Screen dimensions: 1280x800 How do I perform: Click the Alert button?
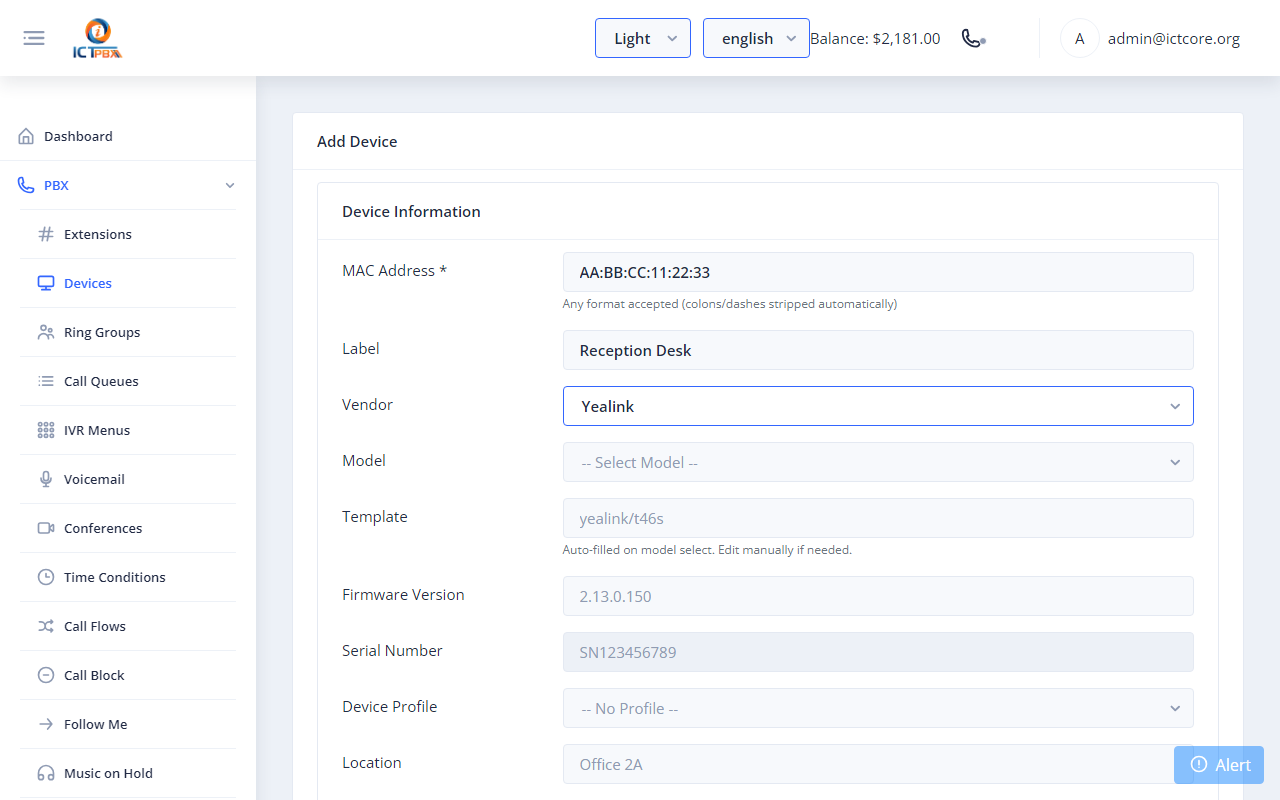tap(1219, 764)
